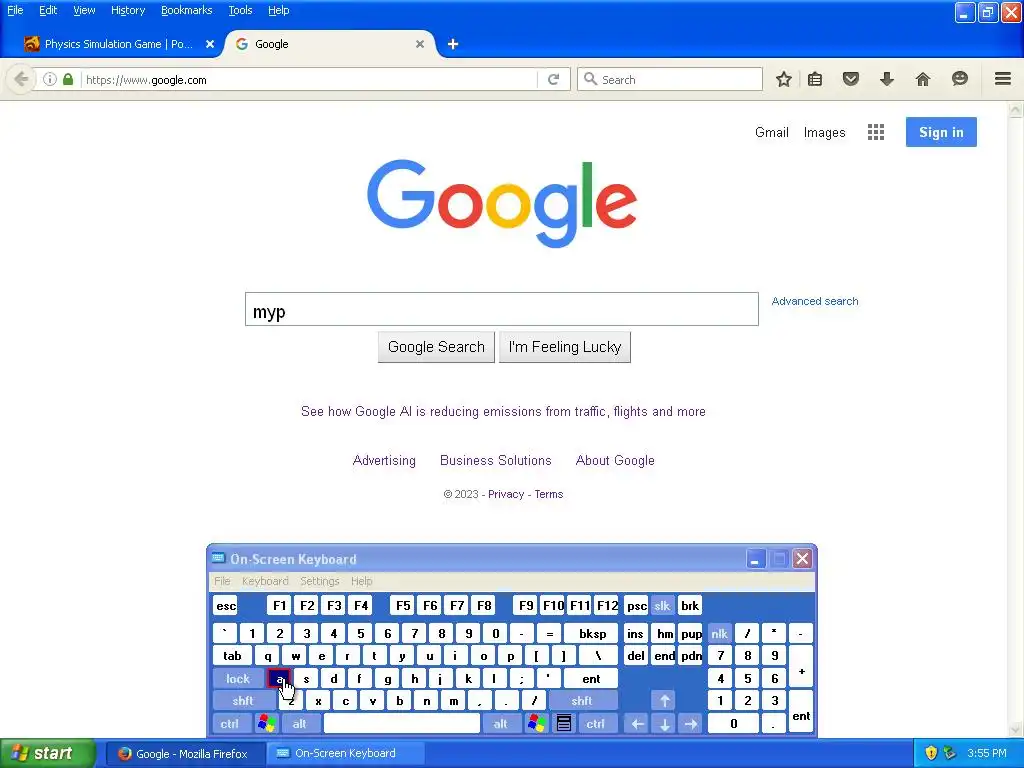Click the tab key on keyboard
This screenshot has height=768, width=1024.
click(232, 656)
